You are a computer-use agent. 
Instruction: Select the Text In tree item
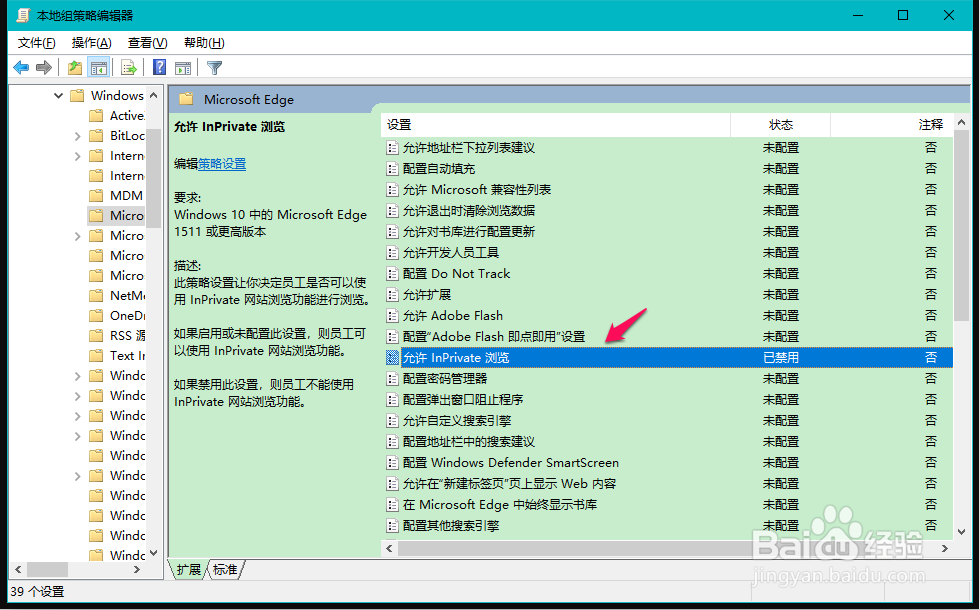click(128, 356)
